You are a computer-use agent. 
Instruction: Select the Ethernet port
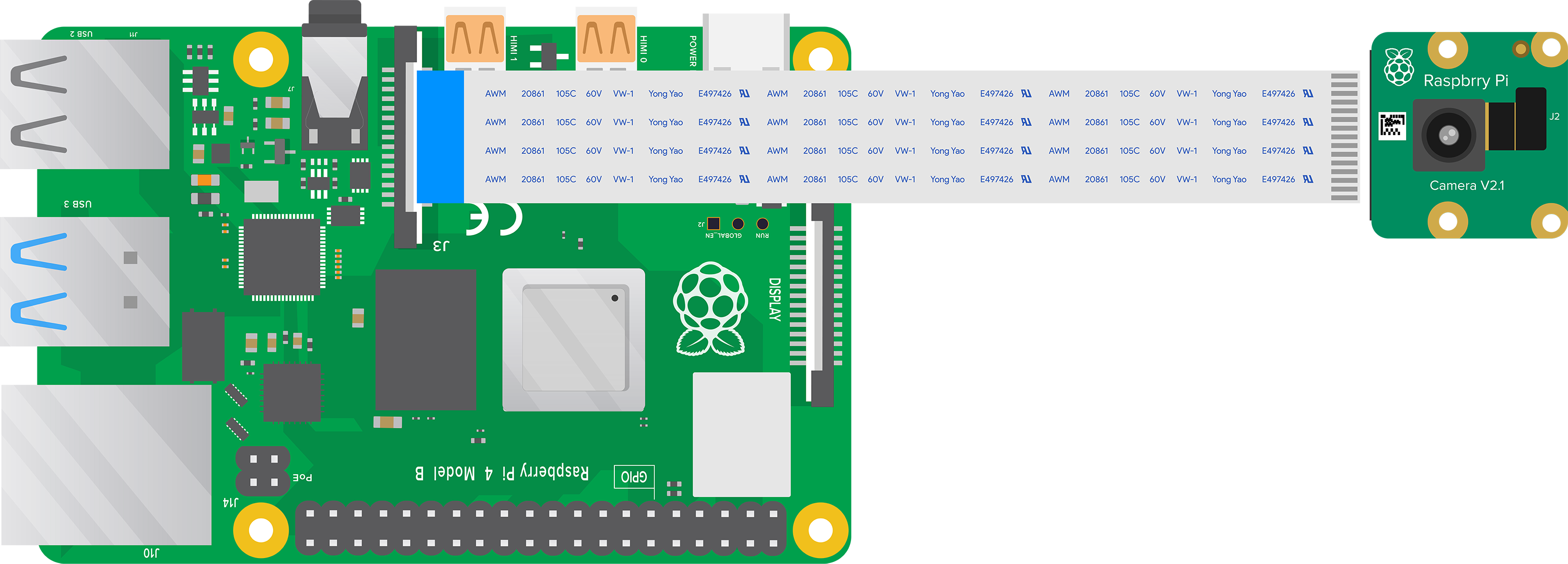click(106, 465)
